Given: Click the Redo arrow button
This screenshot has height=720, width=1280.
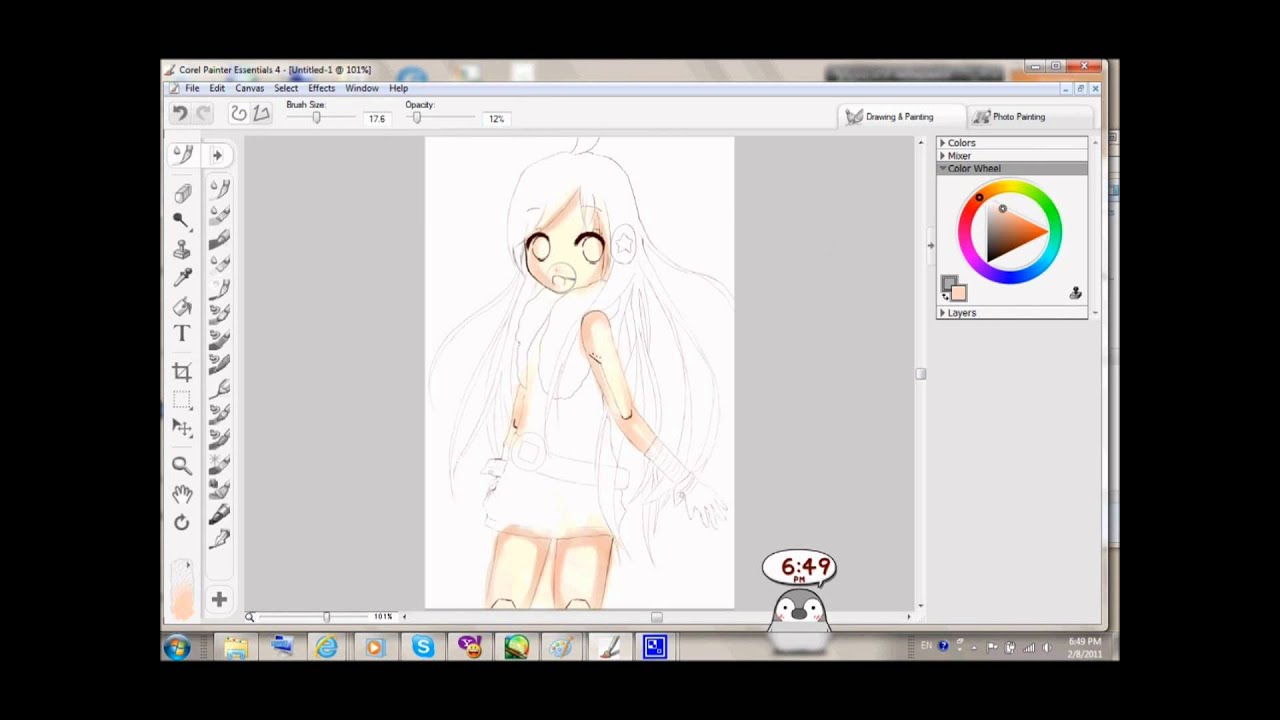Looking at the screenshot, I should [204, 114].
